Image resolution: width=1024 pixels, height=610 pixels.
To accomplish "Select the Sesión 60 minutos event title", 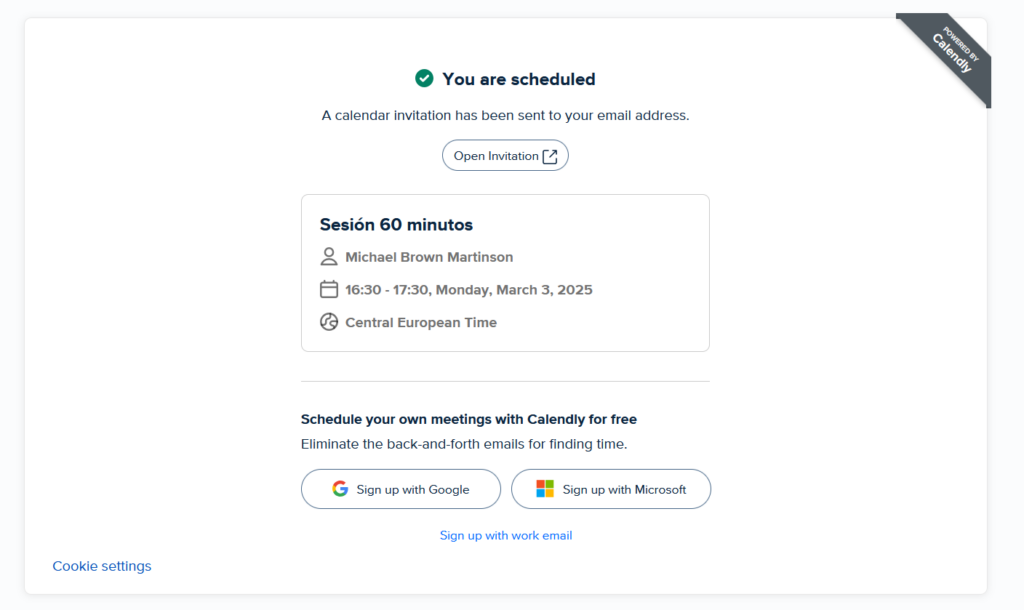I will pos(396,225).
